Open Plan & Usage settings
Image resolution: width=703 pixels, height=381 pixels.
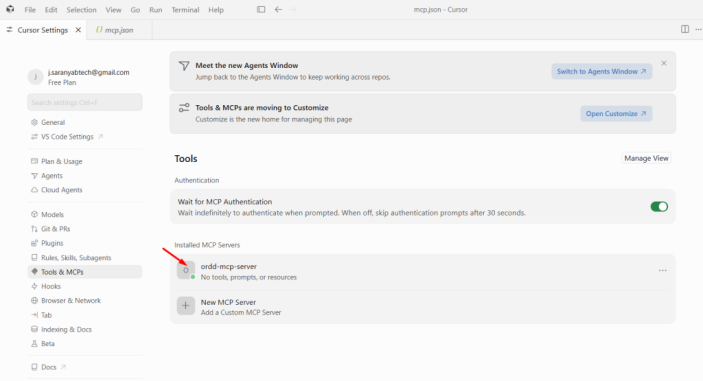(61, 161)
